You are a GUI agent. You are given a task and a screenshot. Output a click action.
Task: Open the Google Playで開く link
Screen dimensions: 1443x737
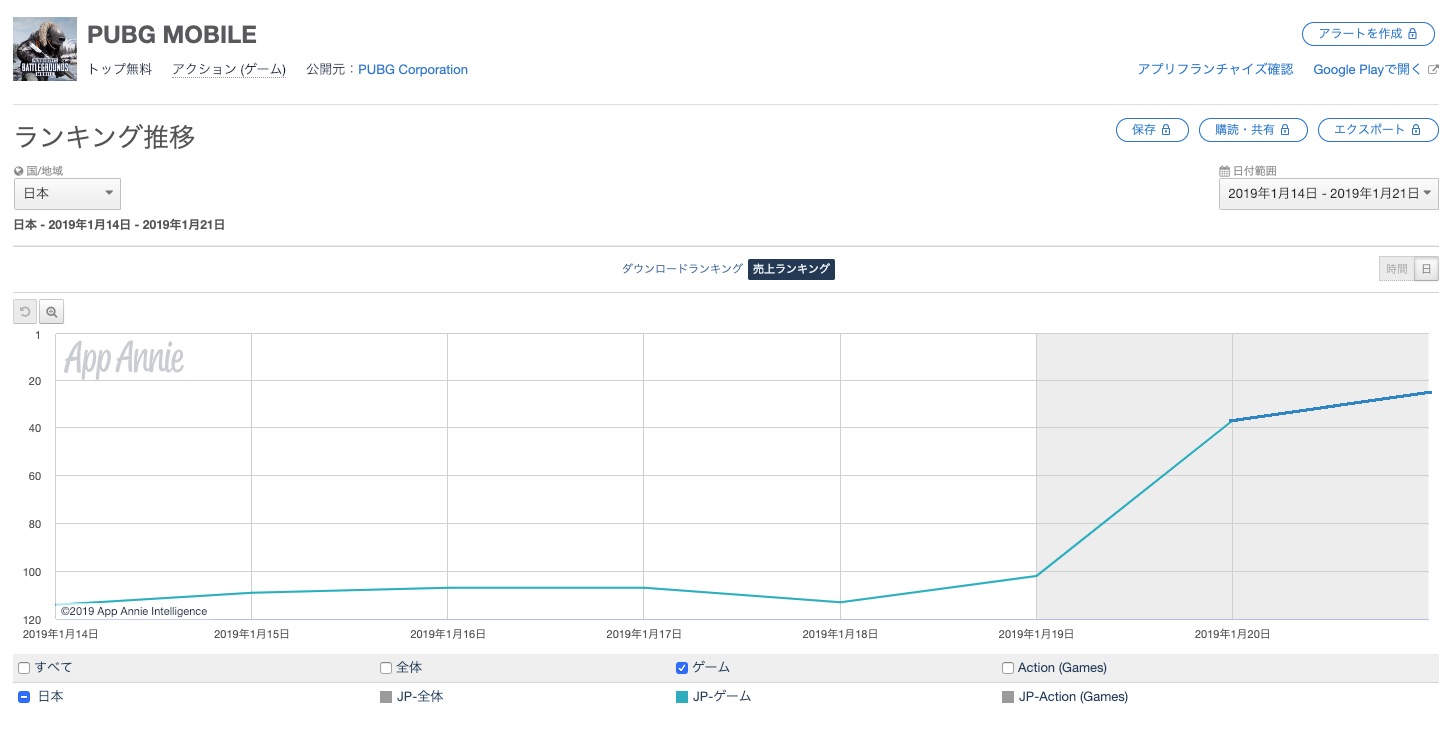1368,70
